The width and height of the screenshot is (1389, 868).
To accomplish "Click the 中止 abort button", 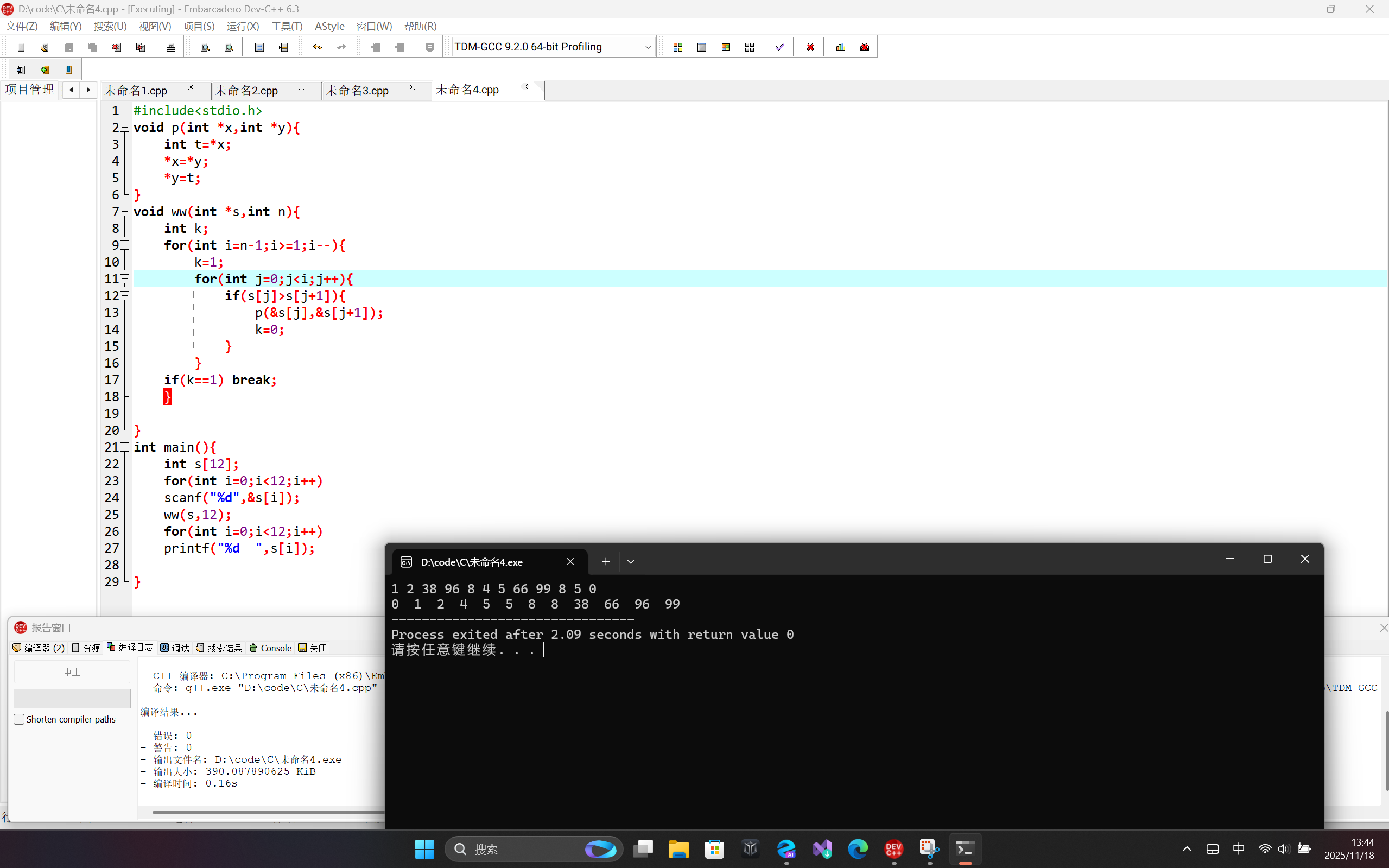I will [72, 671].
